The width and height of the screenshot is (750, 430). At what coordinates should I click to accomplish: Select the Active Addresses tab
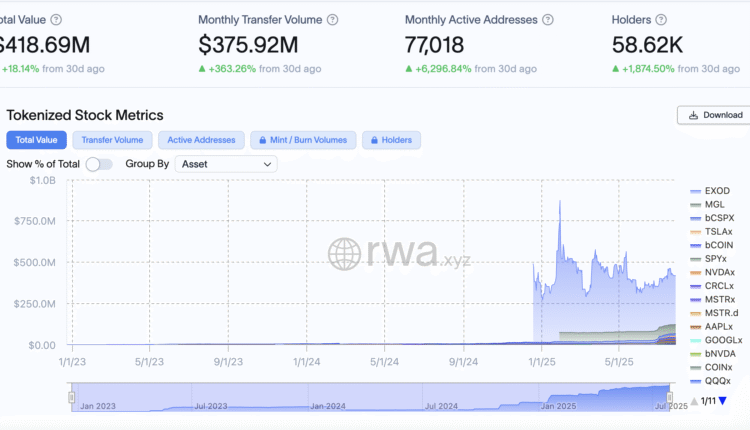201,141
